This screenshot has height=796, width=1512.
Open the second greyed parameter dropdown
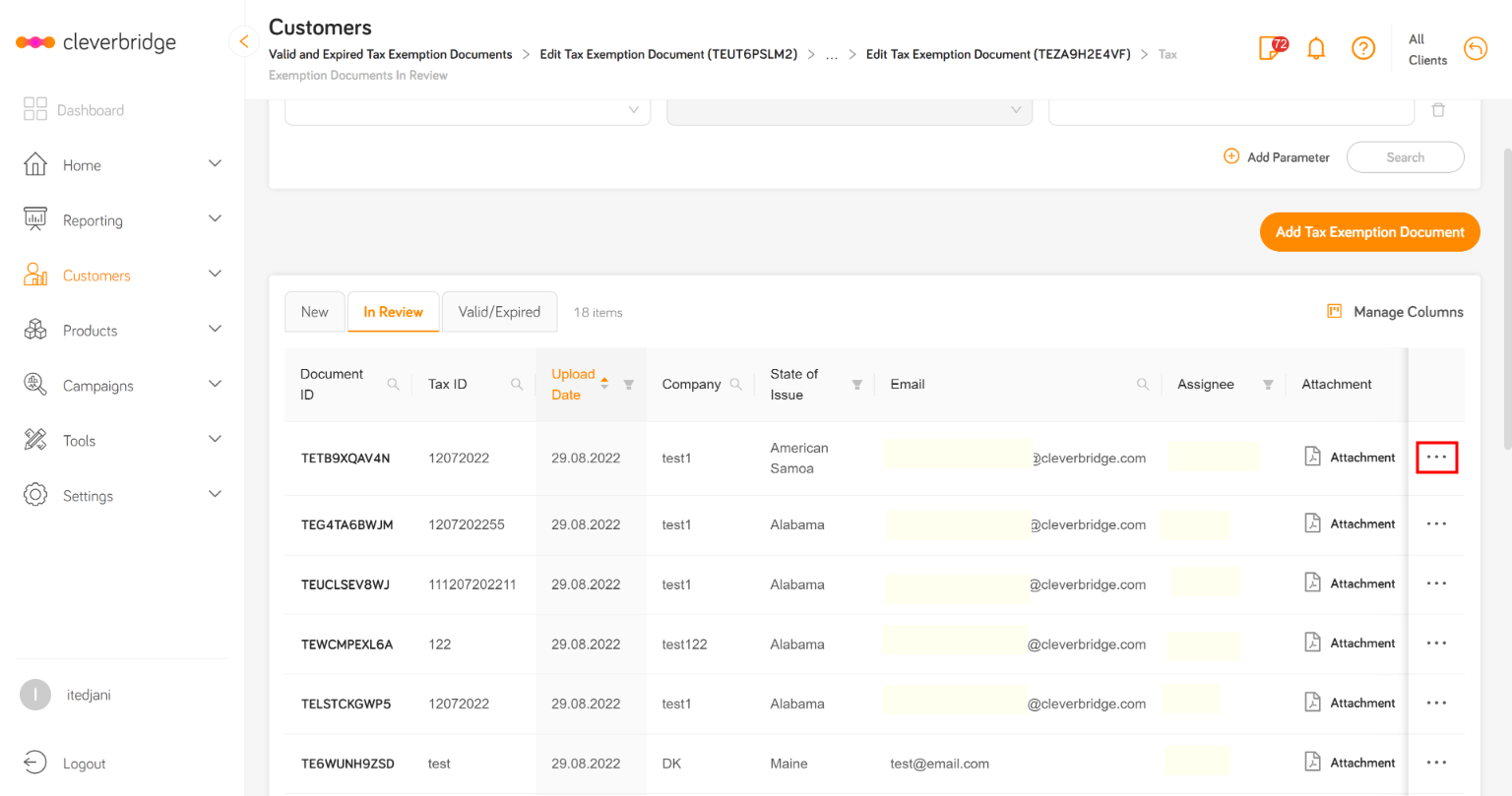point(850,111)
